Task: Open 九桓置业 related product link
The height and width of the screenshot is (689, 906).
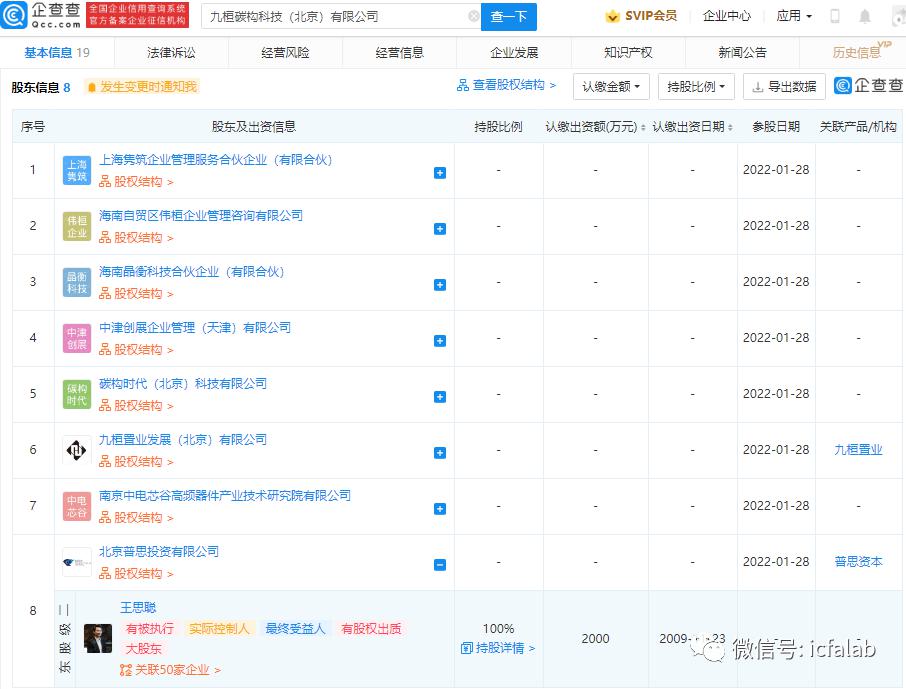Action: (858, 450)
